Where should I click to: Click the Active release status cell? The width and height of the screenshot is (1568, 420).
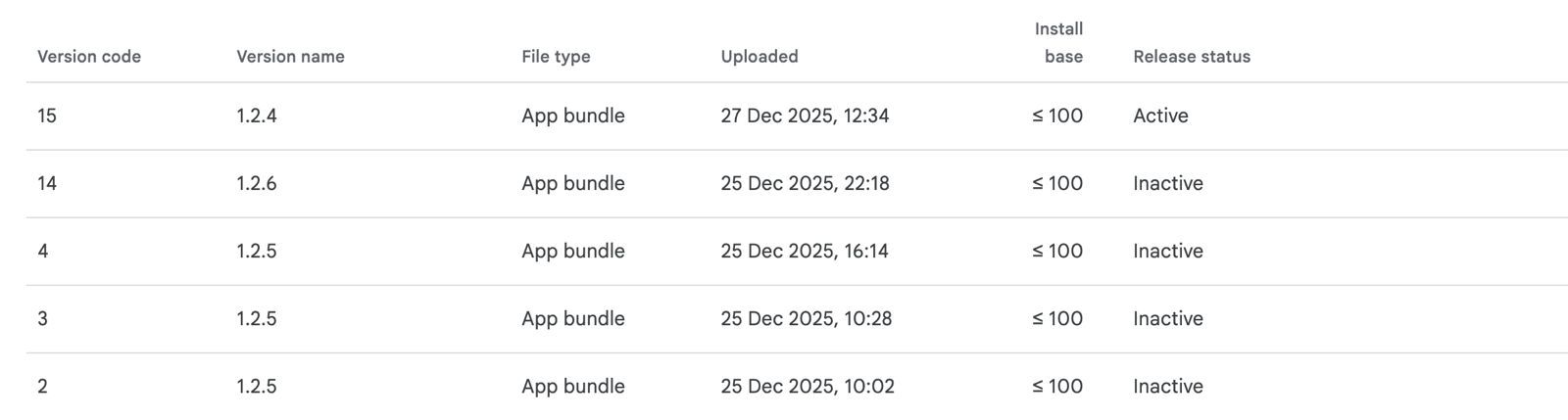1160,116
